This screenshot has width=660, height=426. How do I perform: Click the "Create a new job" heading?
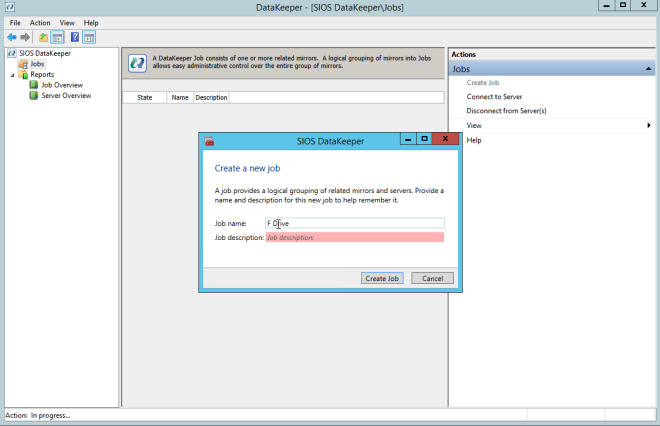tap(248, 168)
